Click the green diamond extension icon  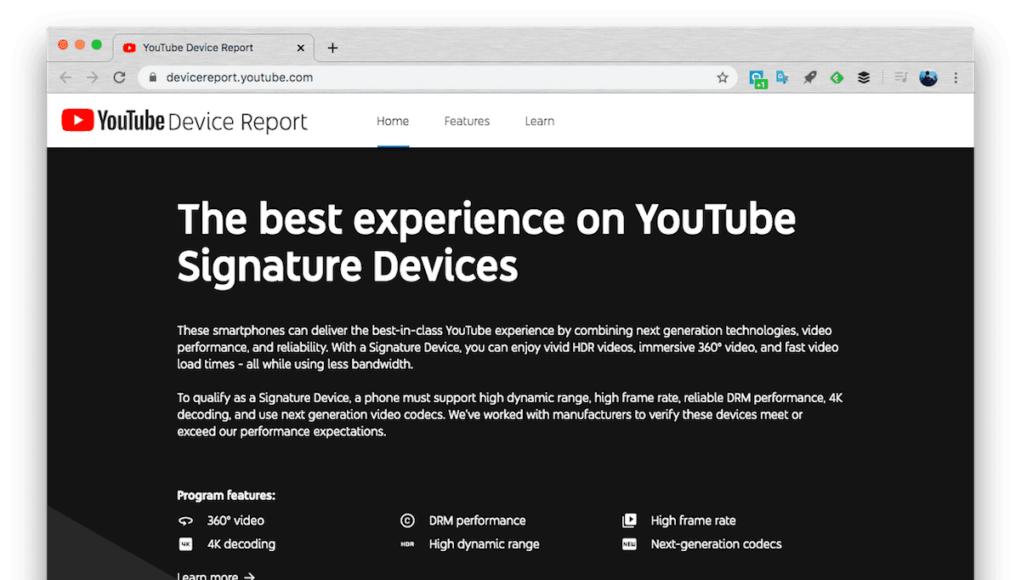(x=837, y=77)
